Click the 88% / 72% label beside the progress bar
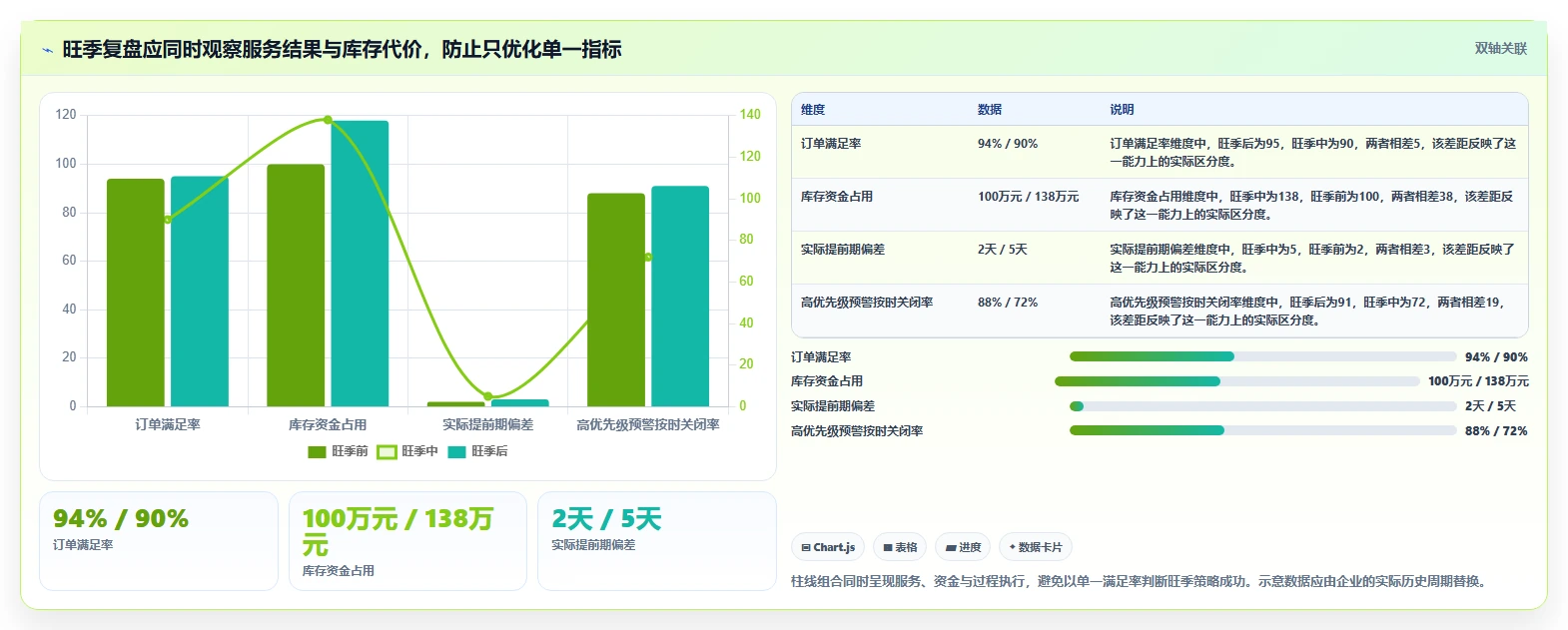This screenshot has height=630, width=1568. [1496, 431]
